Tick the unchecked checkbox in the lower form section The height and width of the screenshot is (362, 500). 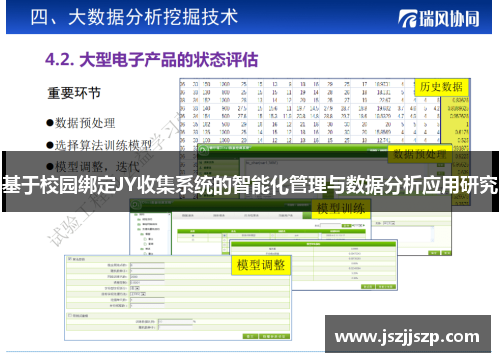(x=70, y=315)
